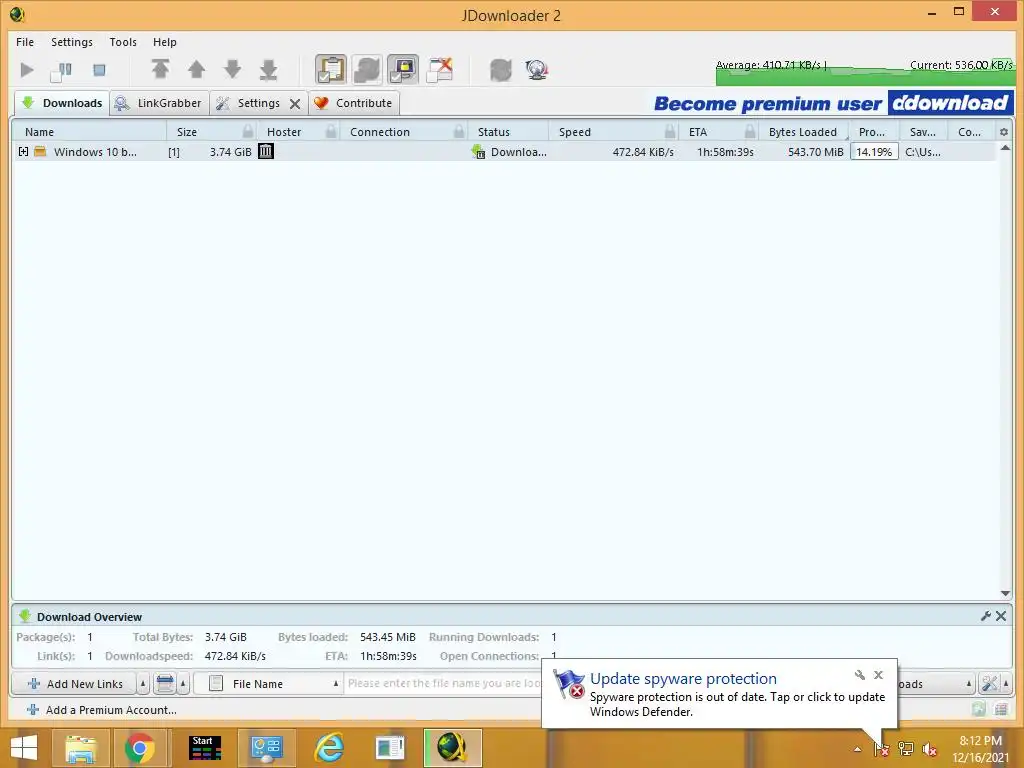Image resolution: width=1024 pixels, height=768 pixels.
Task: Move selected package up one position
Action: pos(196,69)
